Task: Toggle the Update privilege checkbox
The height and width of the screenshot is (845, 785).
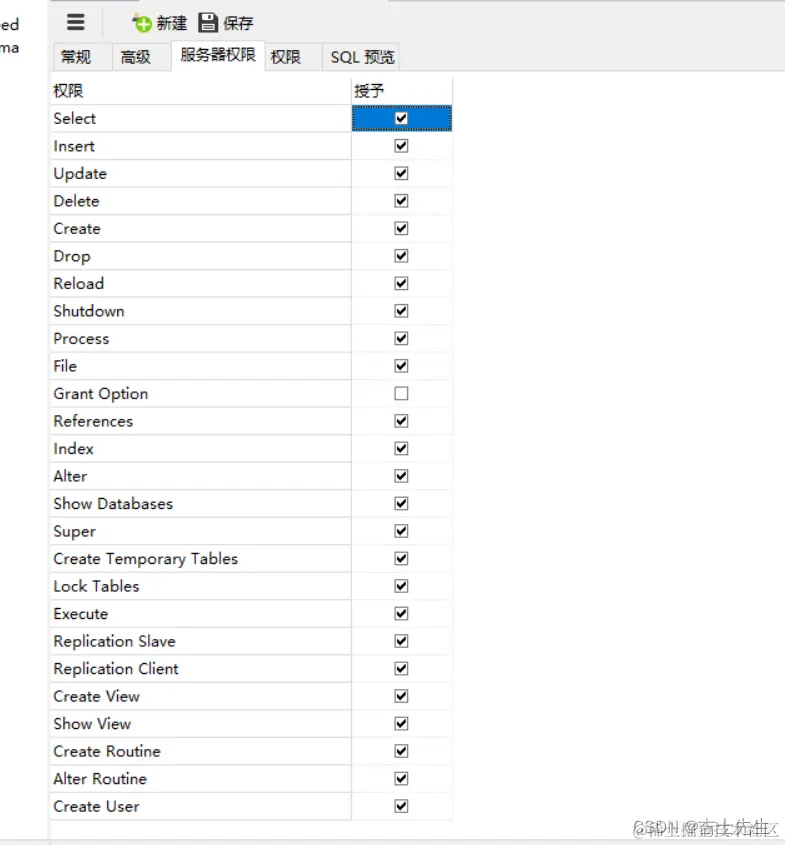Action: (401, 173)
